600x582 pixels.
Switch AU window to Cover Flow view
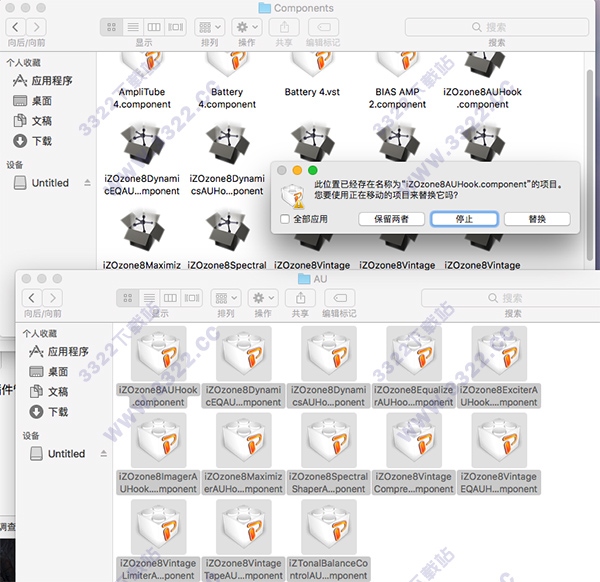[x=192, y=298]
